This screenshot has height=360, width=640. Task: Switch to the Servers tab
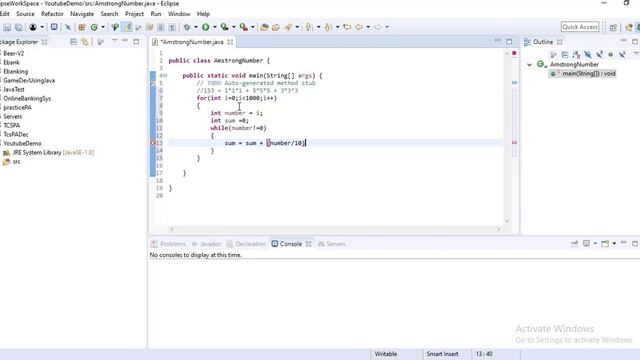pyautogui.click(x=332, y=244)
